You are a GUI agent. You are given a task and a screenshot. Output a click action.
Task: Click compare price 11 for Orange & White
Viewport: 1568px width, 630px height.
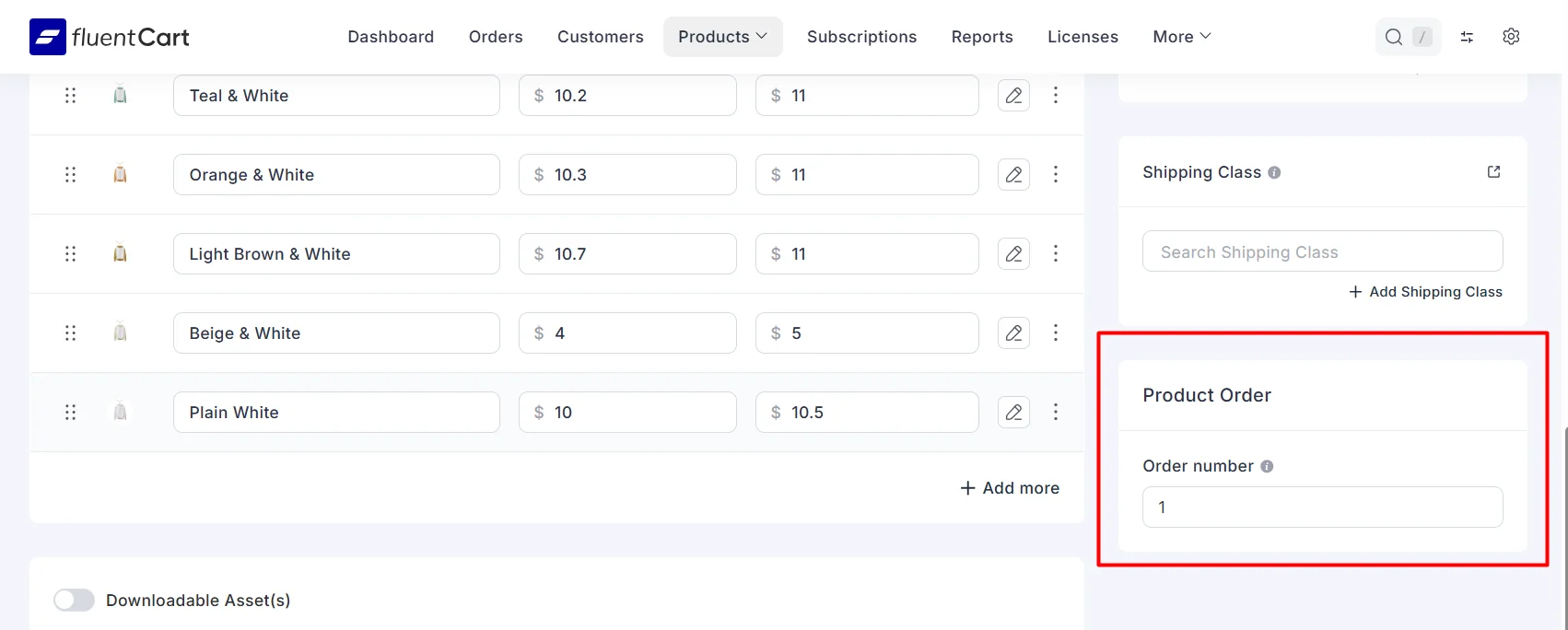click(867, 175)
